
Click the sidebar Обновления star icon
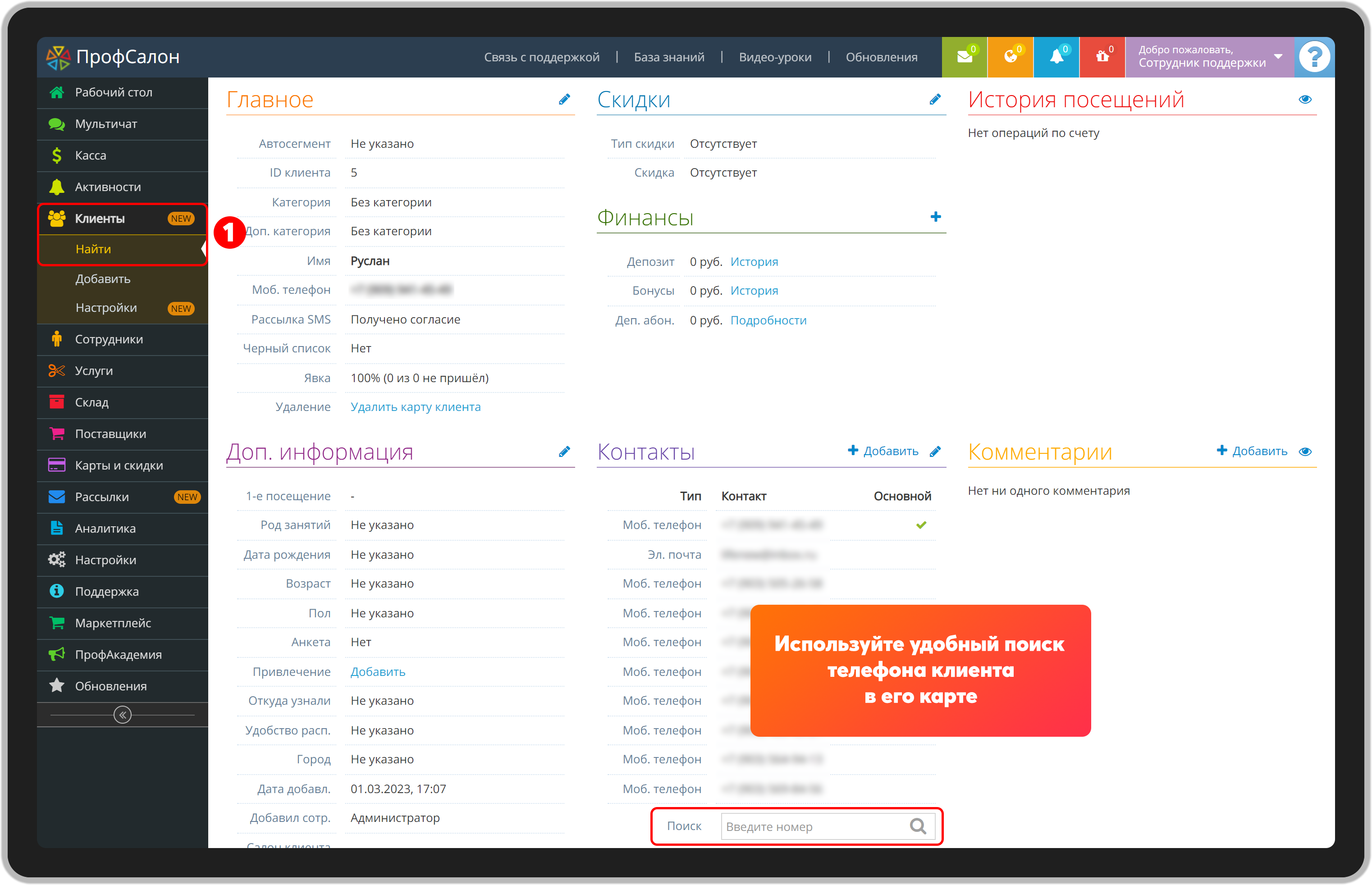[56, 685]
